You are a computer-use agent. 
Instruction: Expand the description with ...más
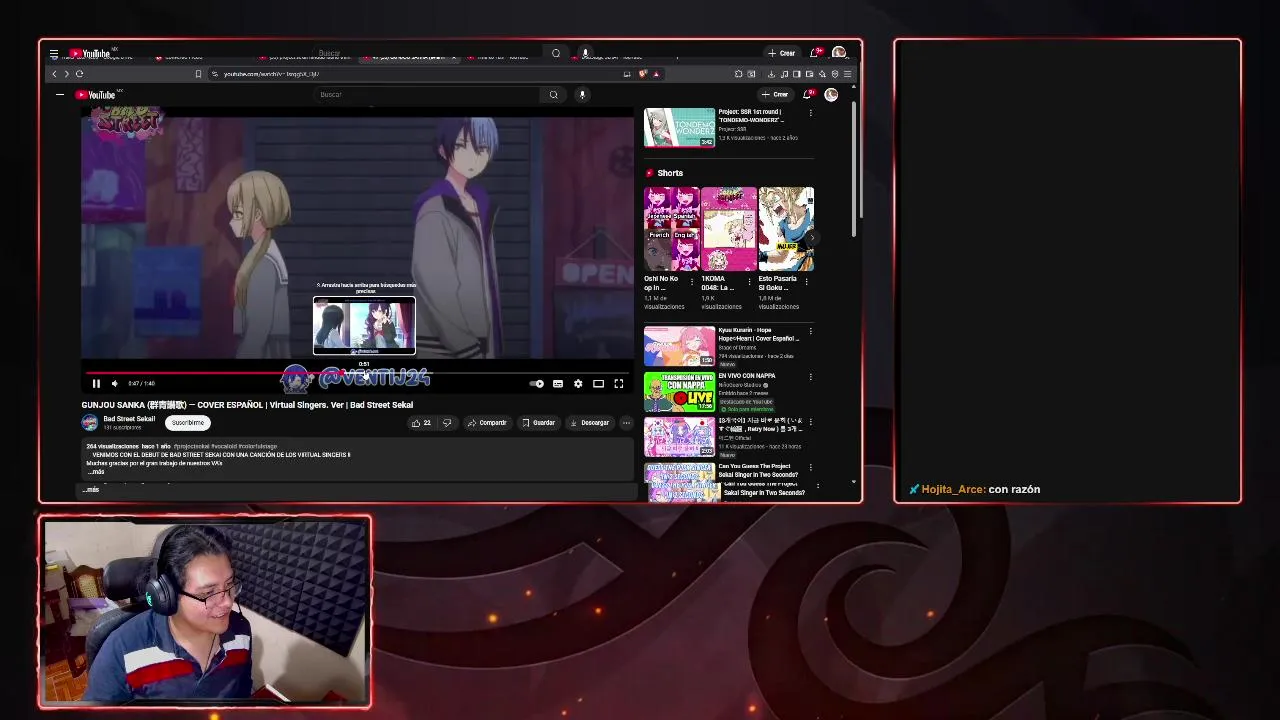tap(94, 471)
